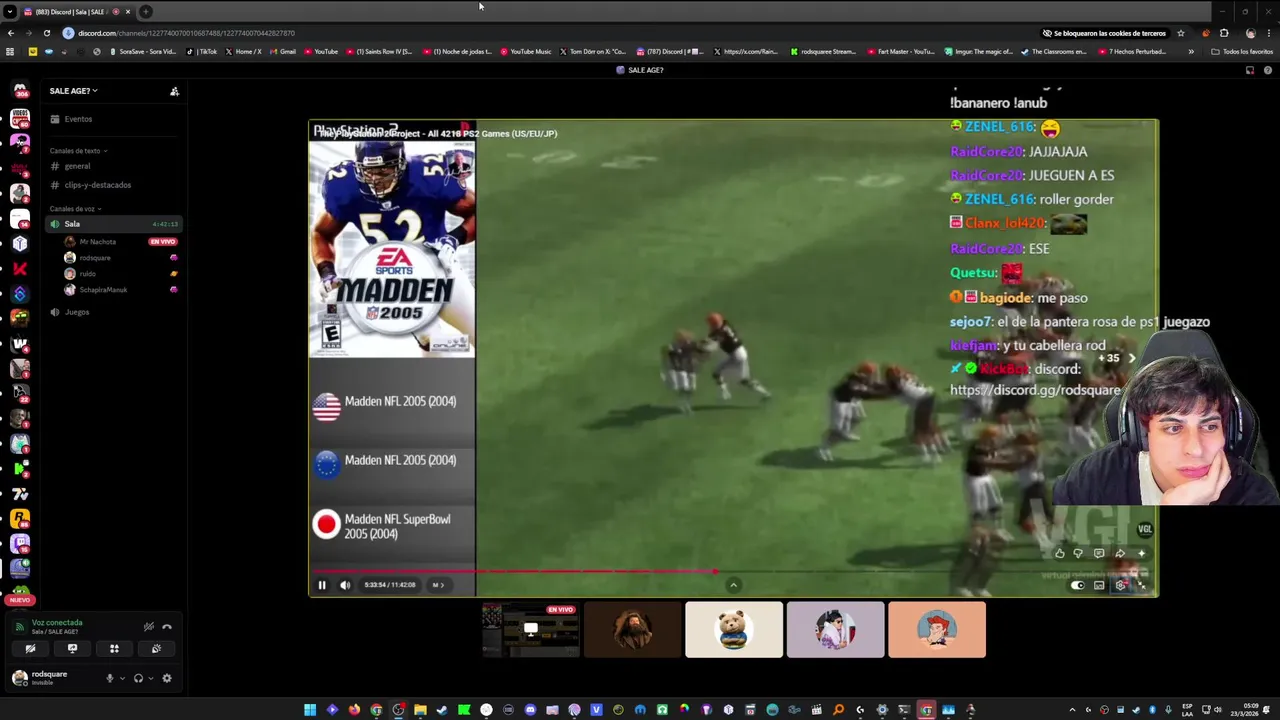Join the Juegos voice channel
The width and height of the screenshot is (1280, 720).
point(114,312)
